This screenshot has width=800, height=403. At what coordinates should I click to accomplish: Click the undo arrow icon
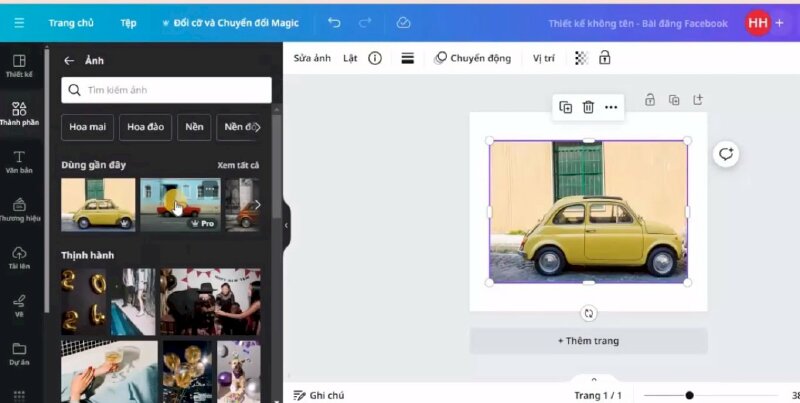[x=334, y=22]
